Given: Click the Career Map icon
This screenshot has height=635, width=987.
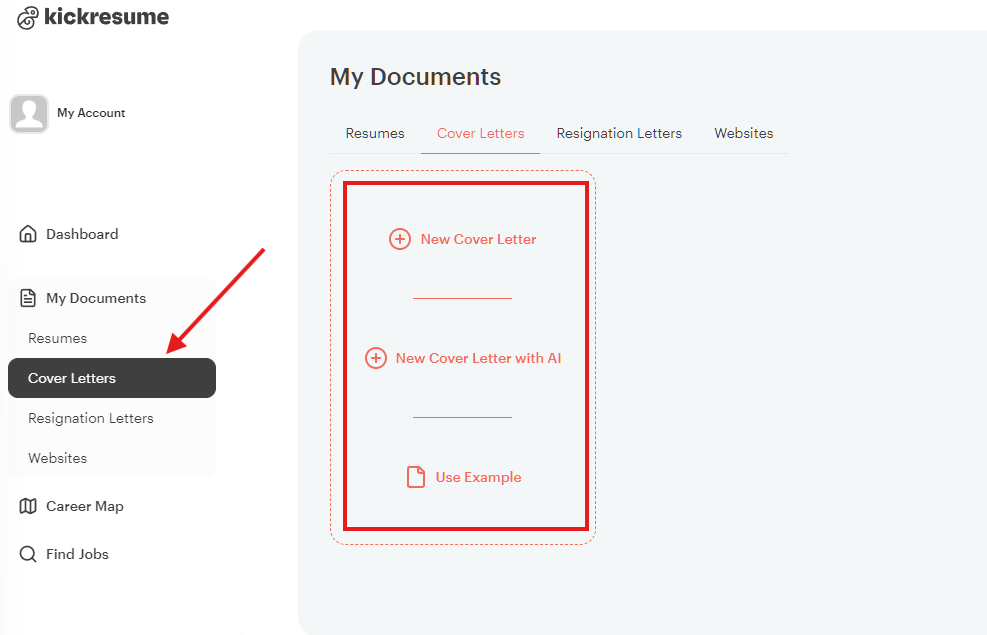Looking at the screenshot, I should click(x=28, y=506).
